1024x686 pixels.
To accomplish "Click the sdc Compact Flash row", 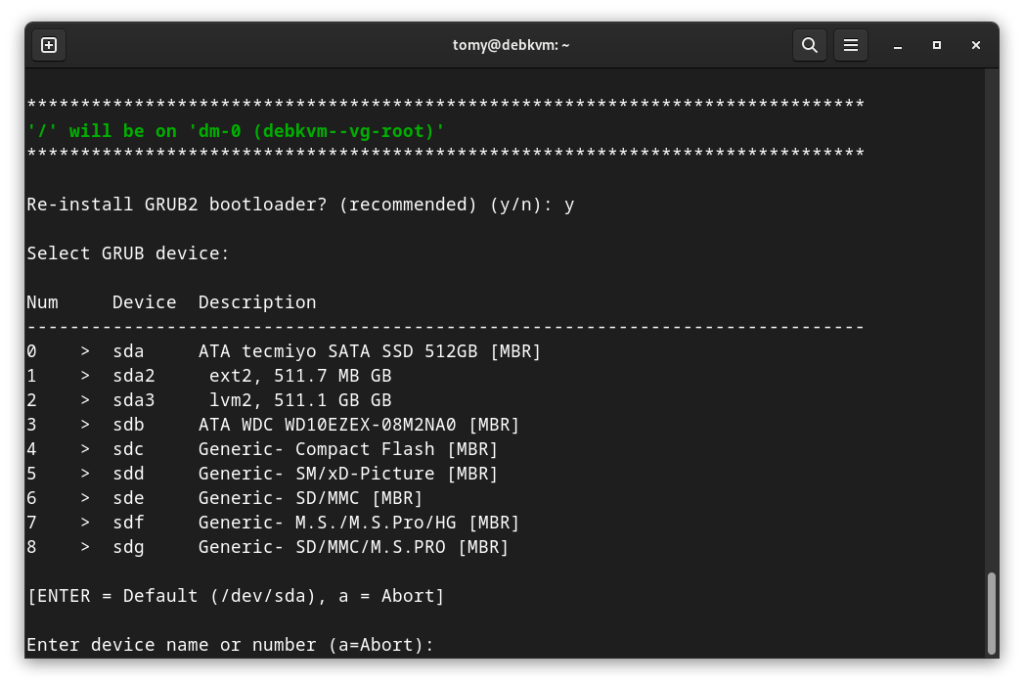I will click(x=262, y=449).
